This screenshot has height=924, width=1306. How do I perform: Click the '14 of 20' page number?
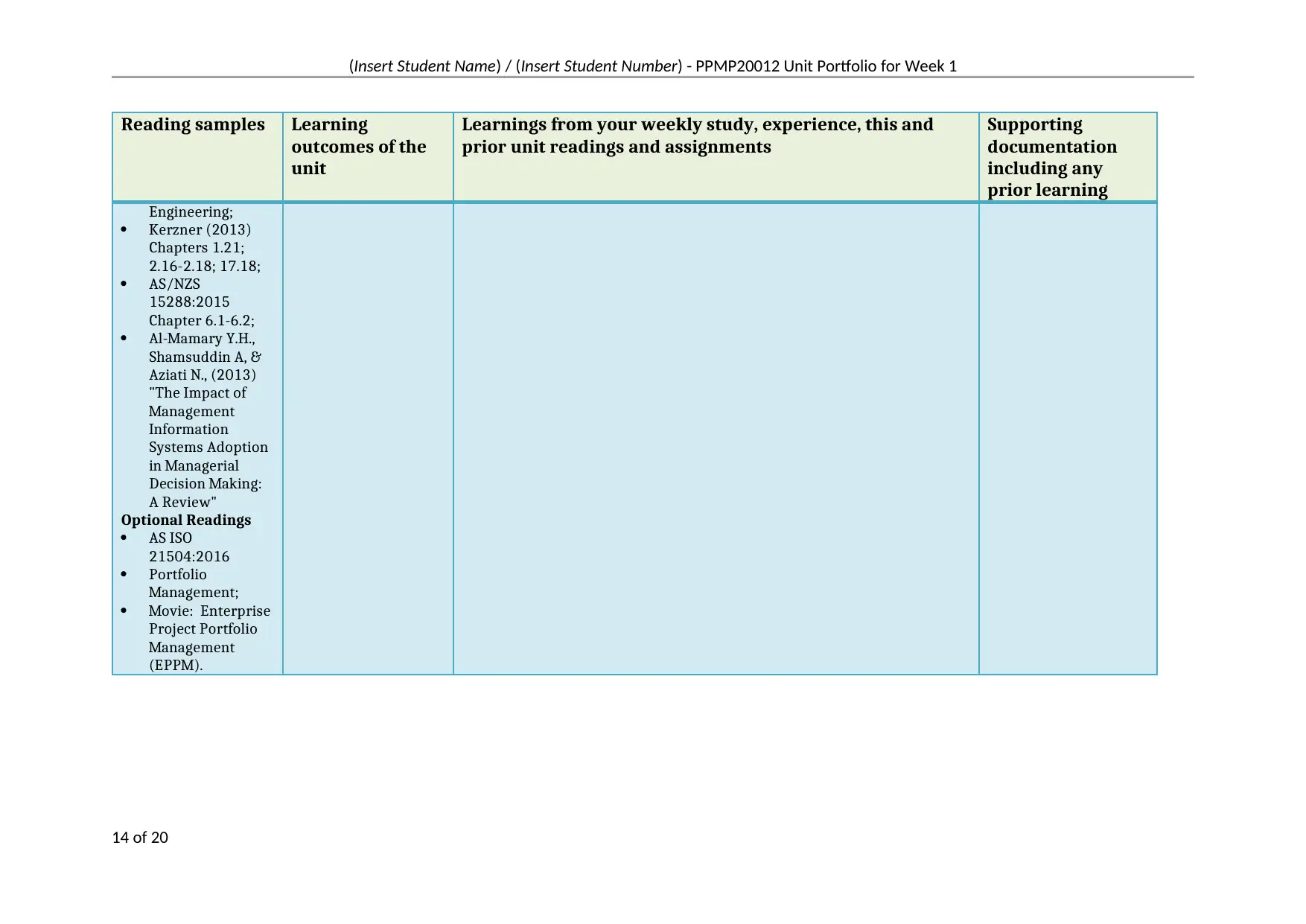[140, 838]
